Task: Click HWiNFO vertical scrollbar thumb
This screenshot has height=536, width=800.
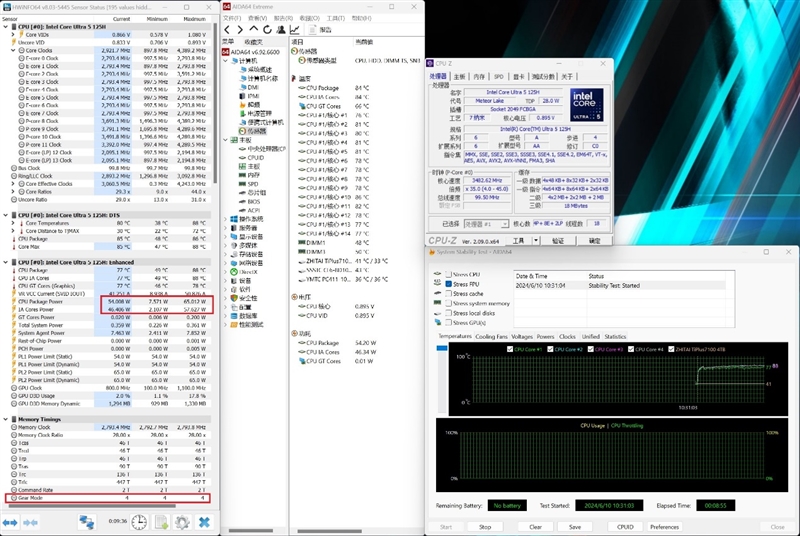Action: pyautogui.click(x=215, y=102)
